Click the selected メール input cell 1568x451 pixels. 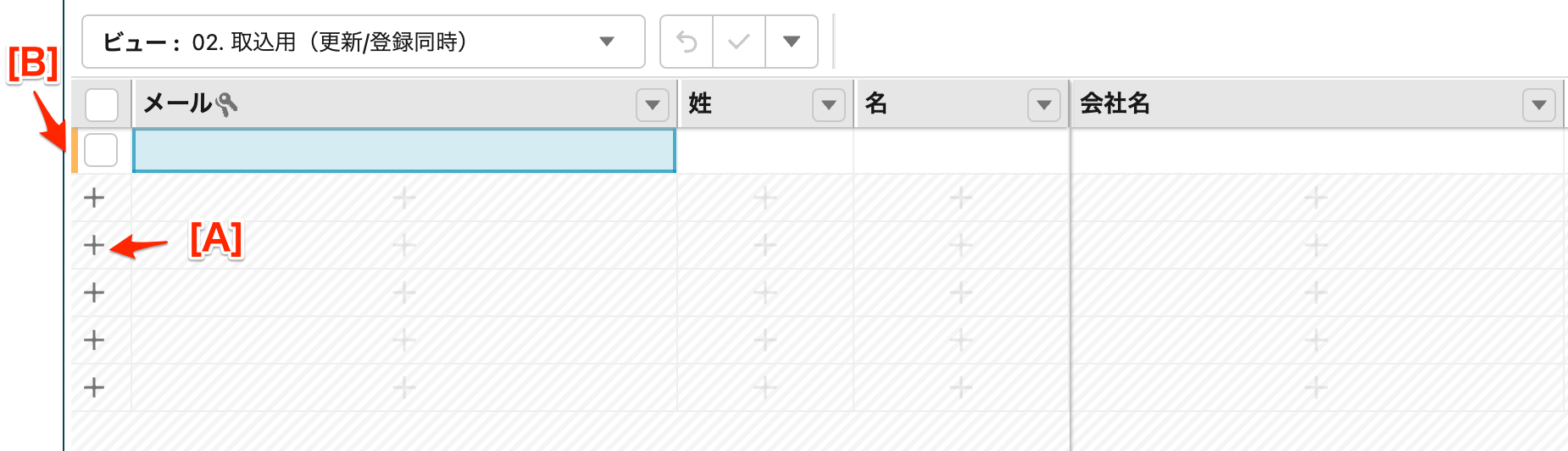coord(403,151)
